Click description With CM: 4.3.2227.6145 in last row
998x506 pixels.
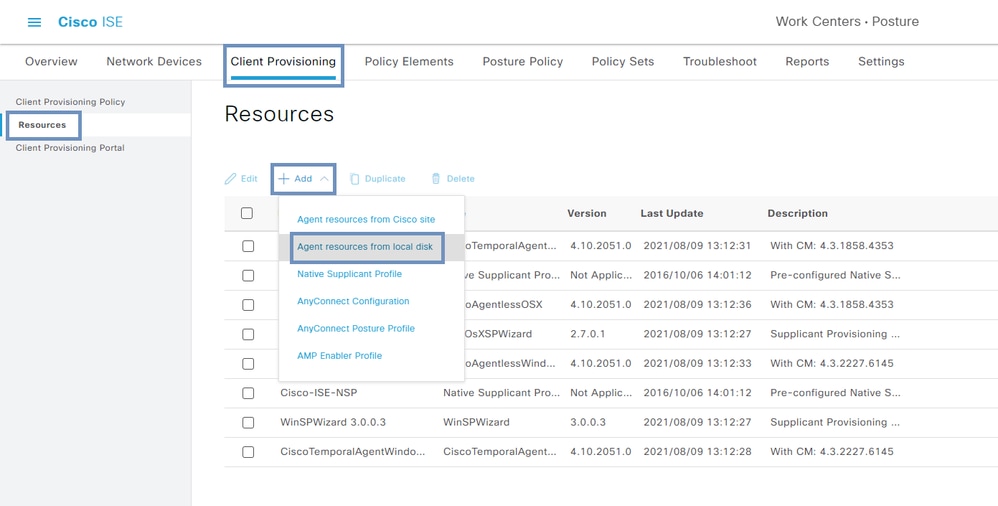(832, 452)
